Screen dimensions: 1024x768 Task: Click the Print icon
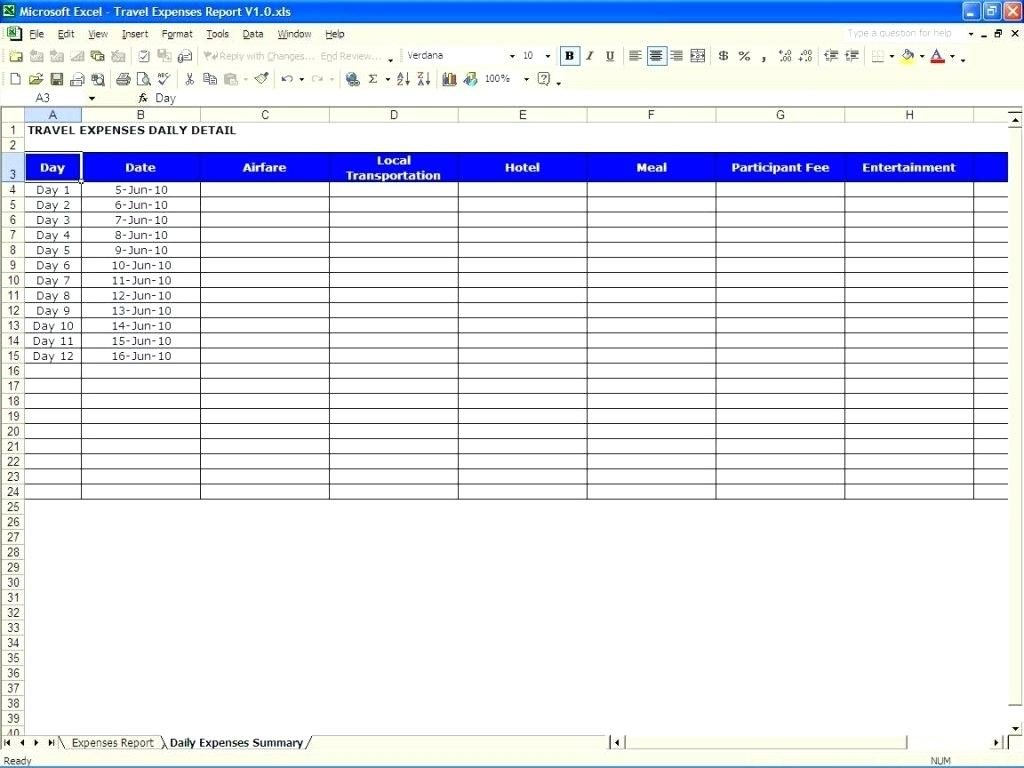123,79
